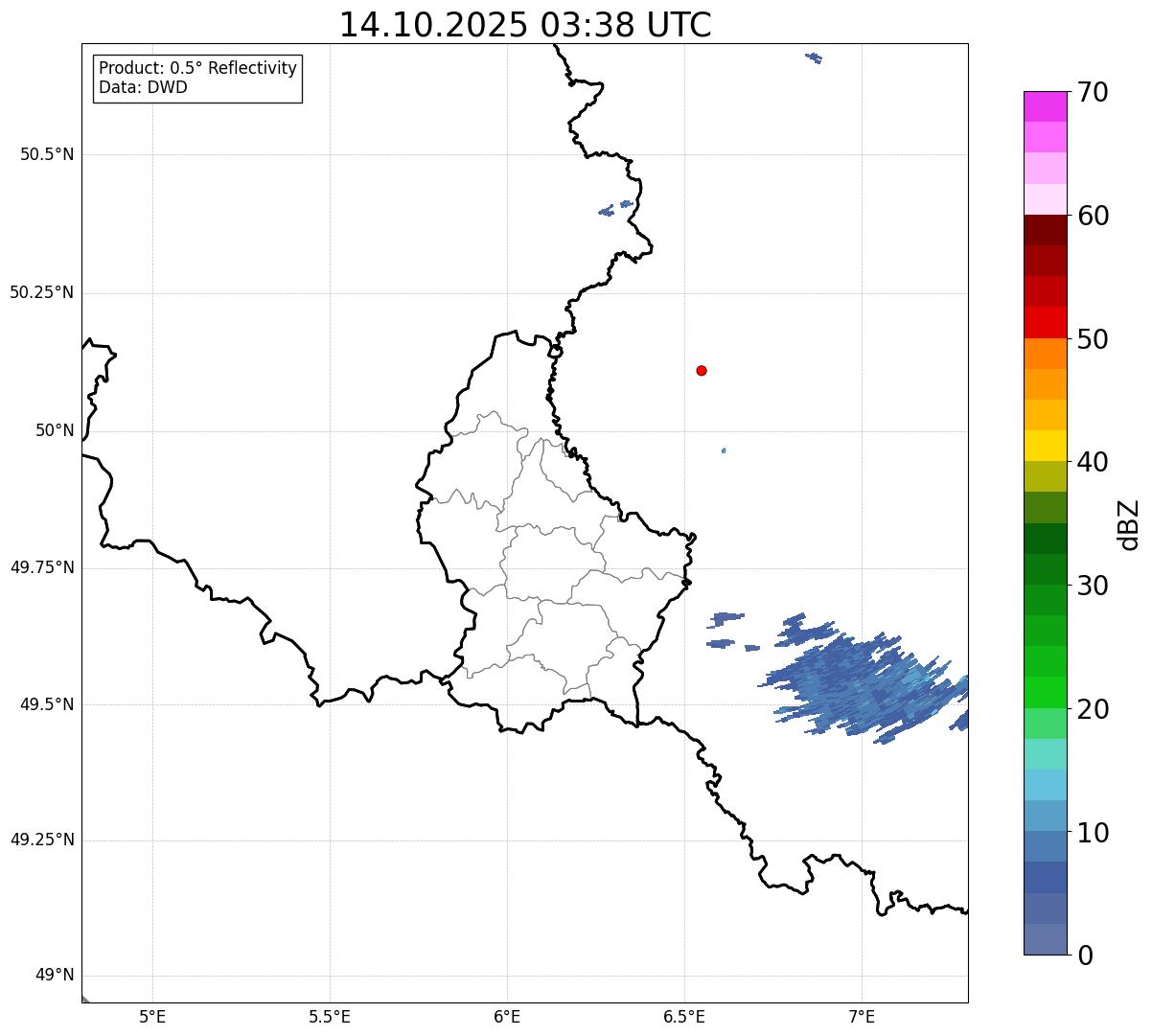Pick the olive colorbar segment just below 40

coord(1045,476)
